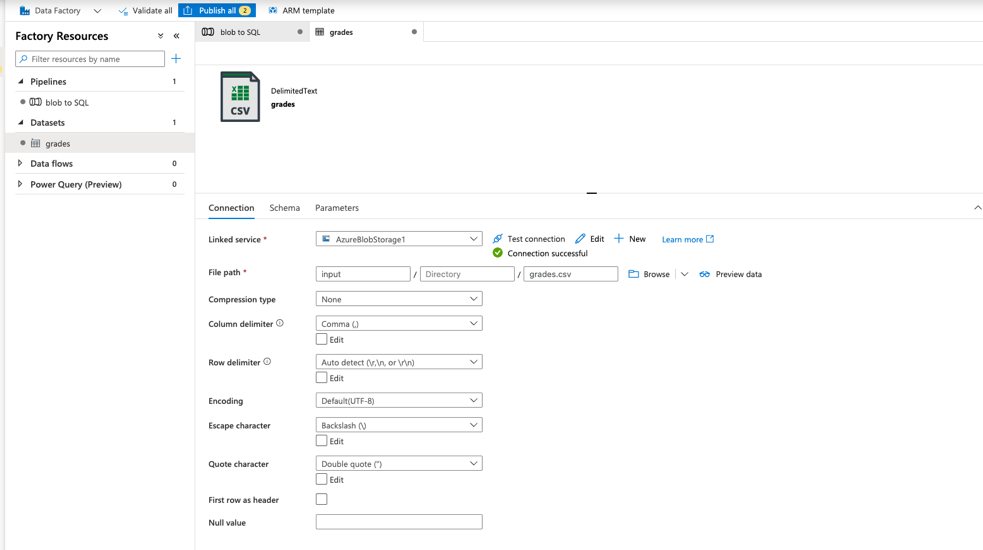Click the Browse folder icon
Screen dimensions: 983x550
[x=634, y=274]
